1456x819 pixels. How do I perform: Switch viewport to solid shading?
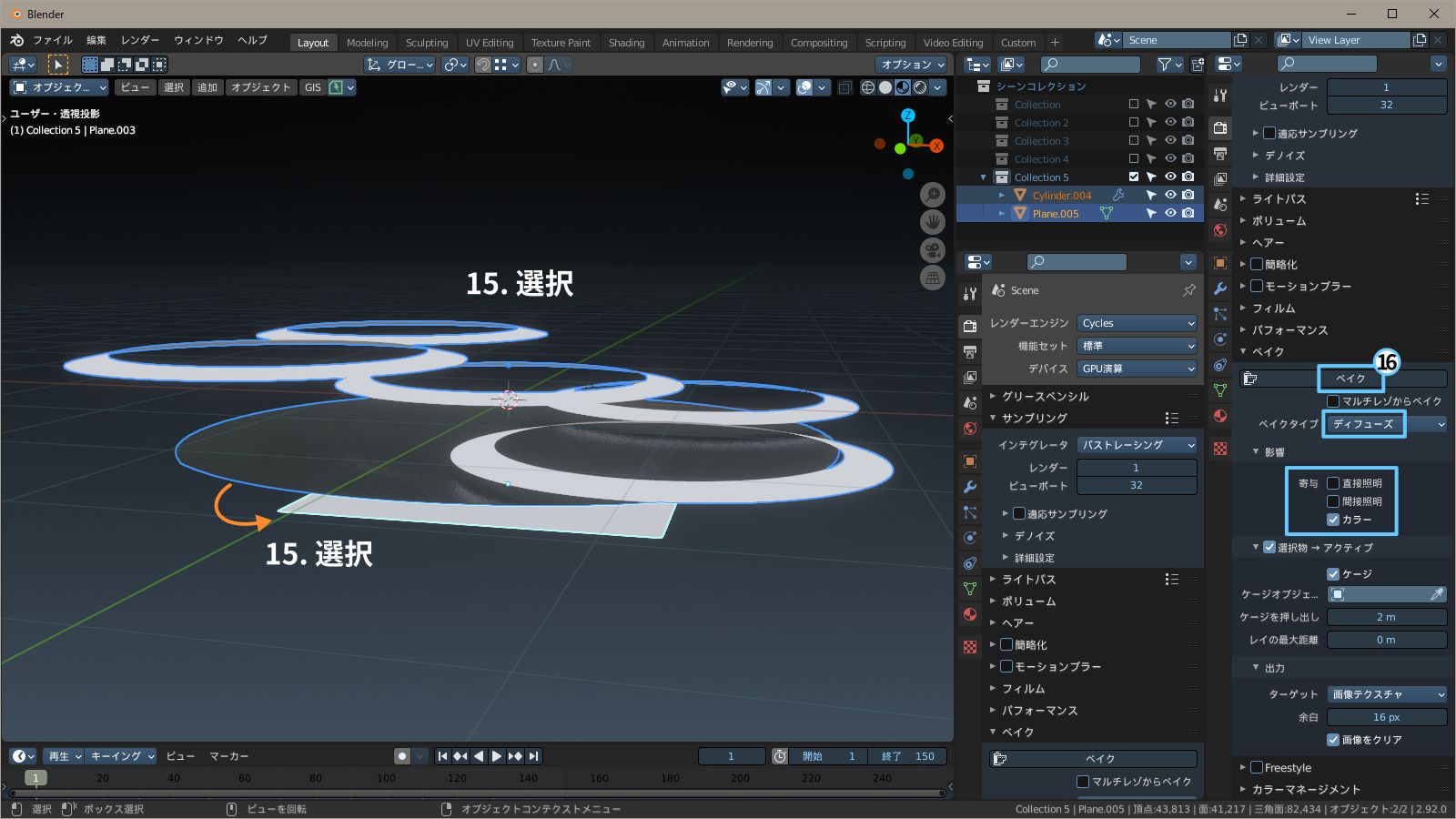click(885, 87)
